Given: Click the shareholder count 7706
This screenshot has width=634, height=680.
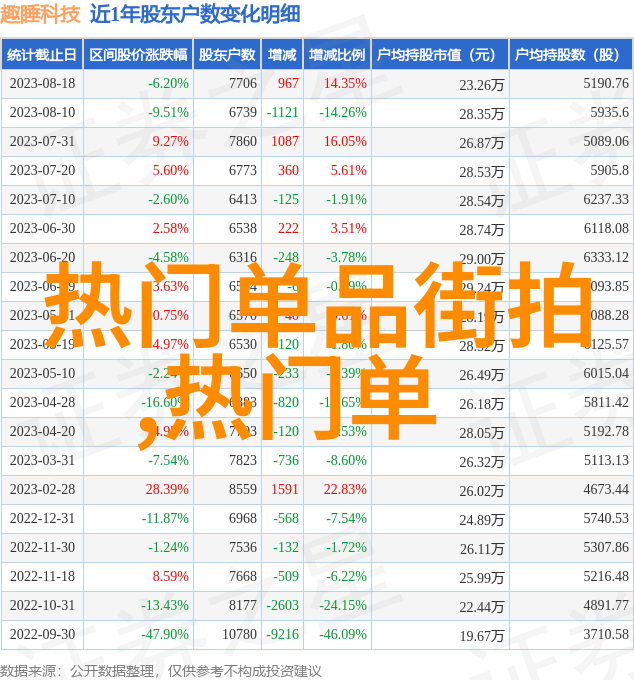Looking at the screenshot, I should coord(243,83).
